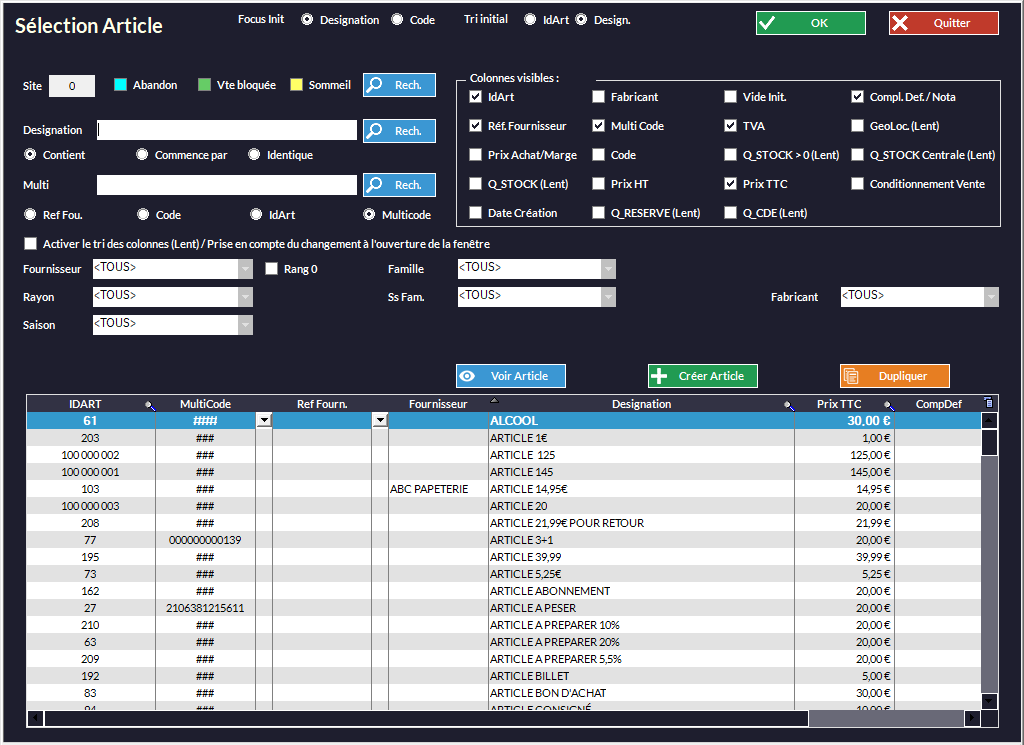Enable the Fabricant column checkbox

click(598, 97)
